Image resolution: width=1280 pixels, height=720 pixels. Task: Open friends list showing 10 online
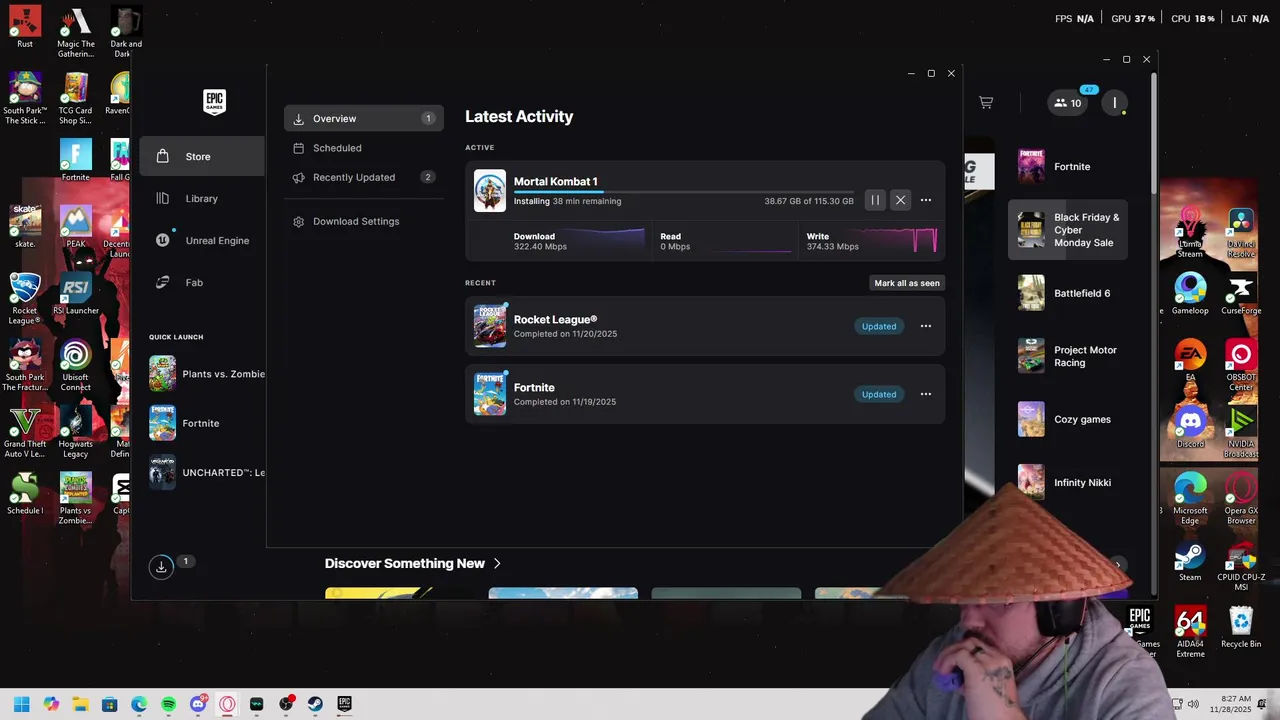1068,102
